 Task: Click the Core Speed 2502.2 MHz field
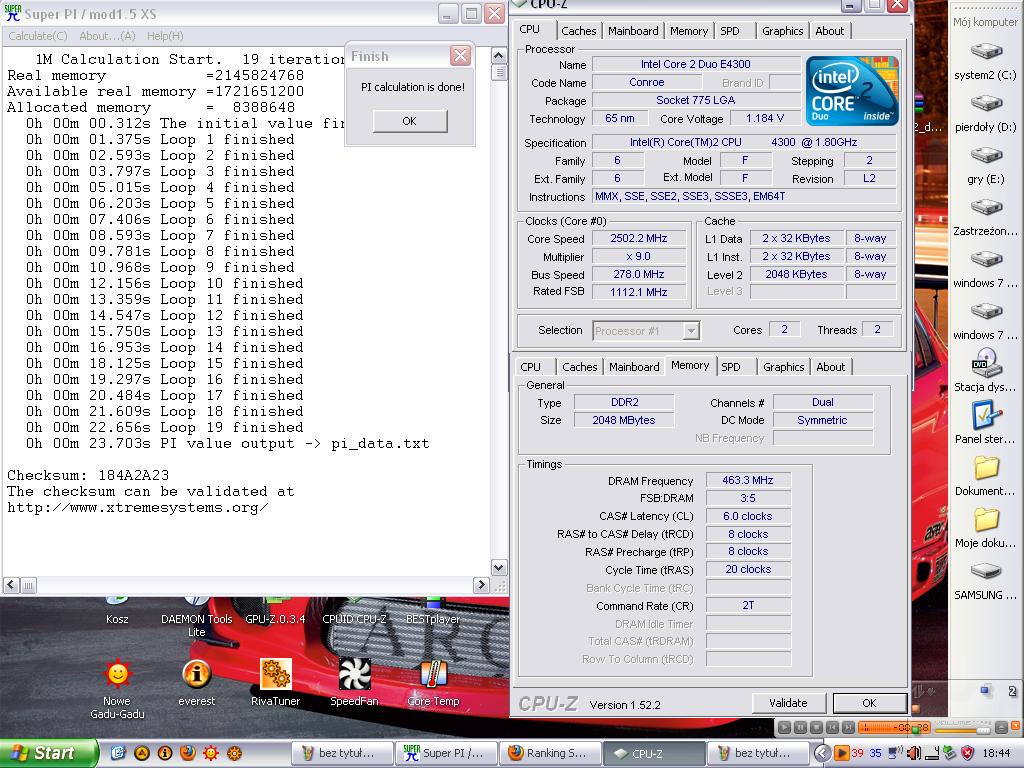639,238
